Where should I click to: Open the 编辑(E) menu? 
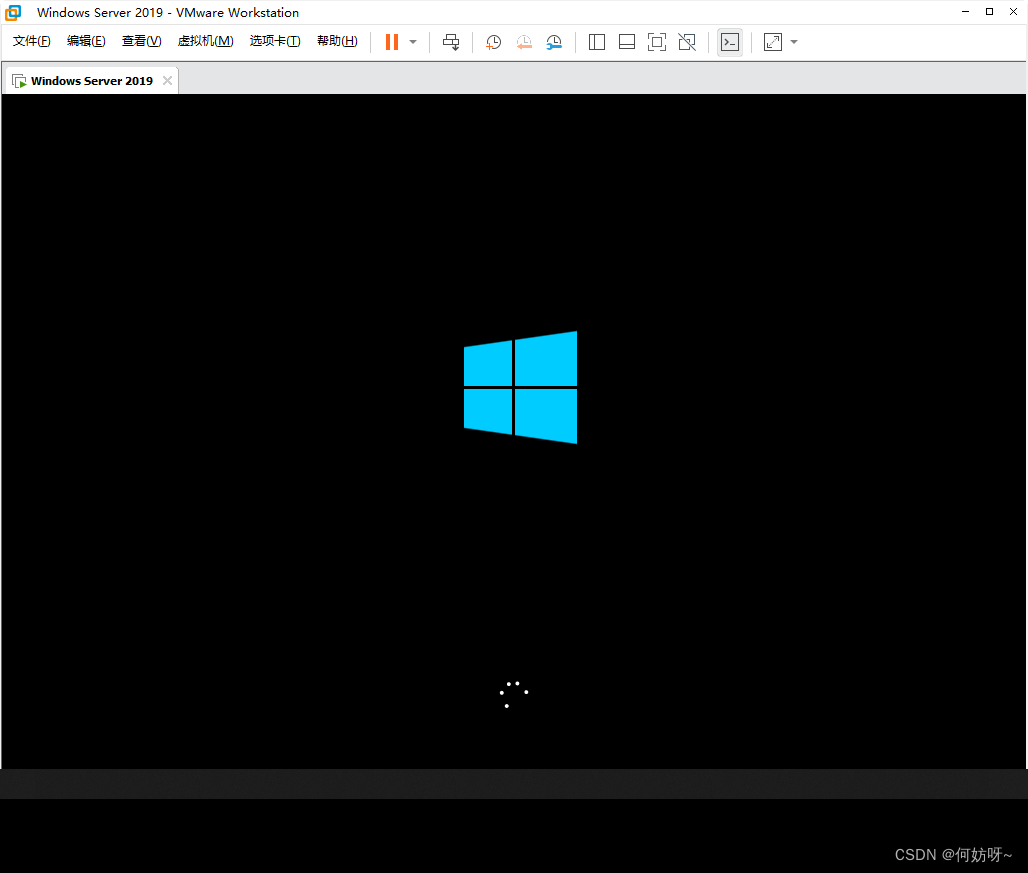coord(86,41)
